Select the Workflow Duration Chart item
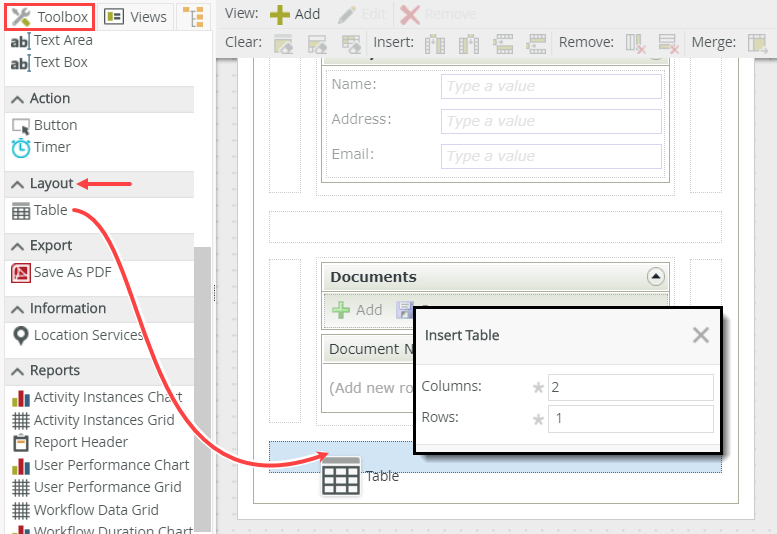Image resolution: width=777 pixels, height=534 pixels. (x=102, y=529)
